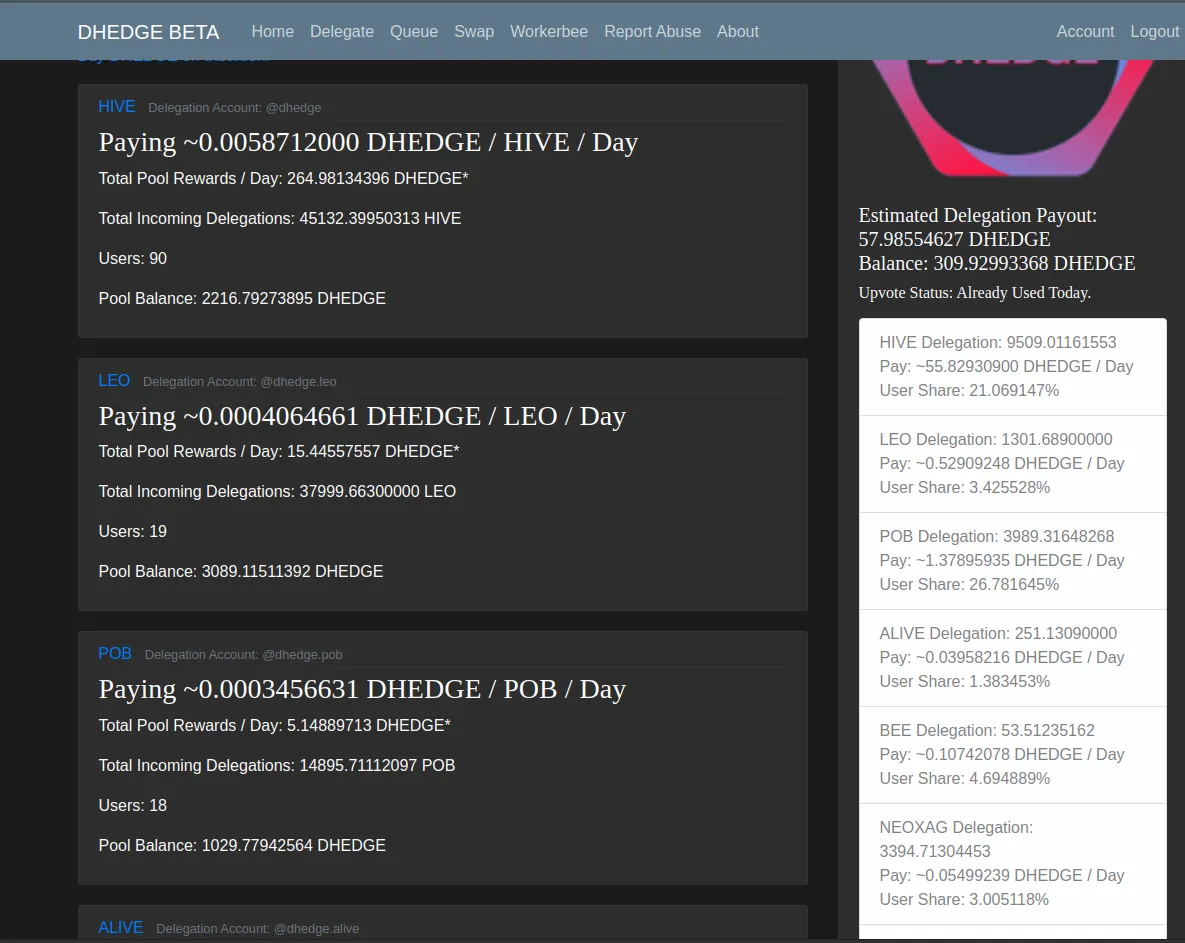Click 'Users: 19' in LEO card
Viewport: 1185px width, 943px height.
(132, 531)
